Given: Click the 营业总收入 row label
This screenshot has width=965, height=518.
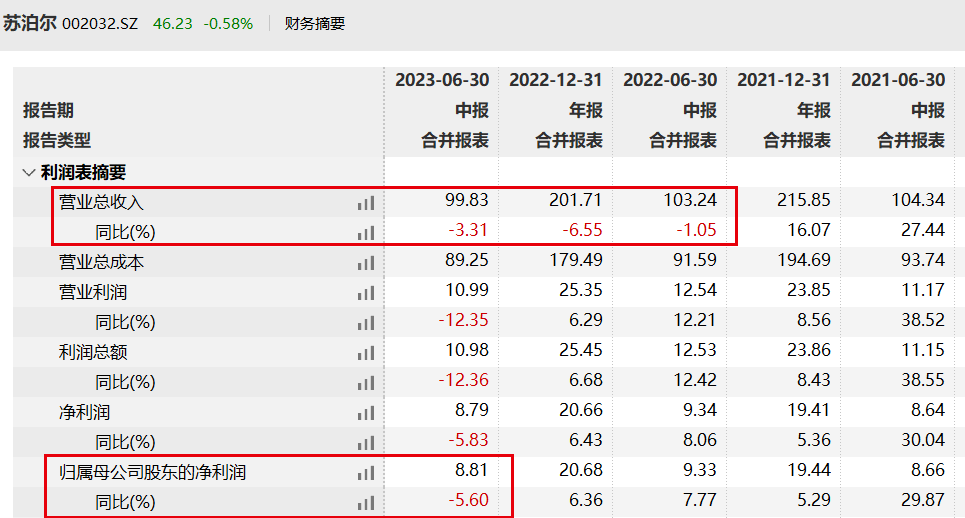Looking at the screenshot, I should coord(102,203).
